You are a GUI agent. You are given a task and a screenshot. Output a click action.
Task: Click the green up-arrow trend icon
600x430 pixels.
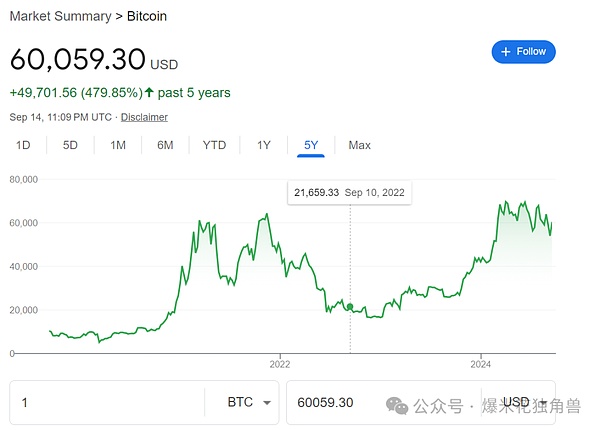pyautogui.click(x=149, y=93)
